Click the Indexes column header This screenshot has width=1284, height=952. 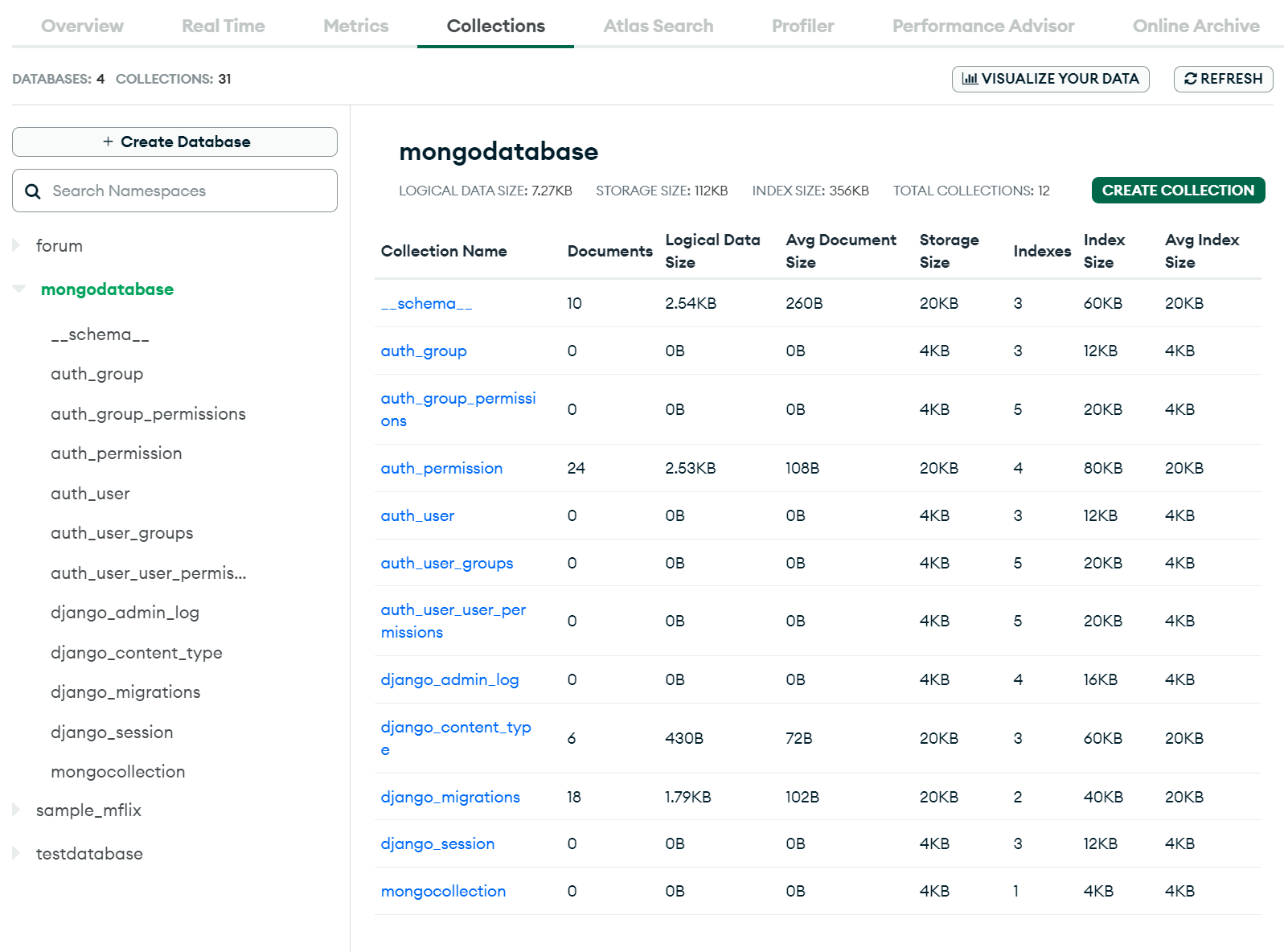tap(1042, 251)
